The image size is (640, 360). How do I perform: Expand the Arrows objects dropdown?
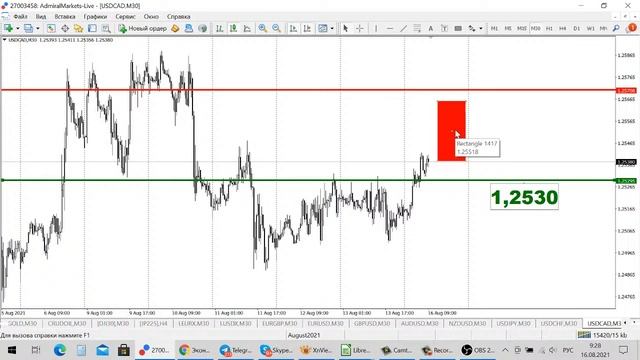[x=481, y=28]
